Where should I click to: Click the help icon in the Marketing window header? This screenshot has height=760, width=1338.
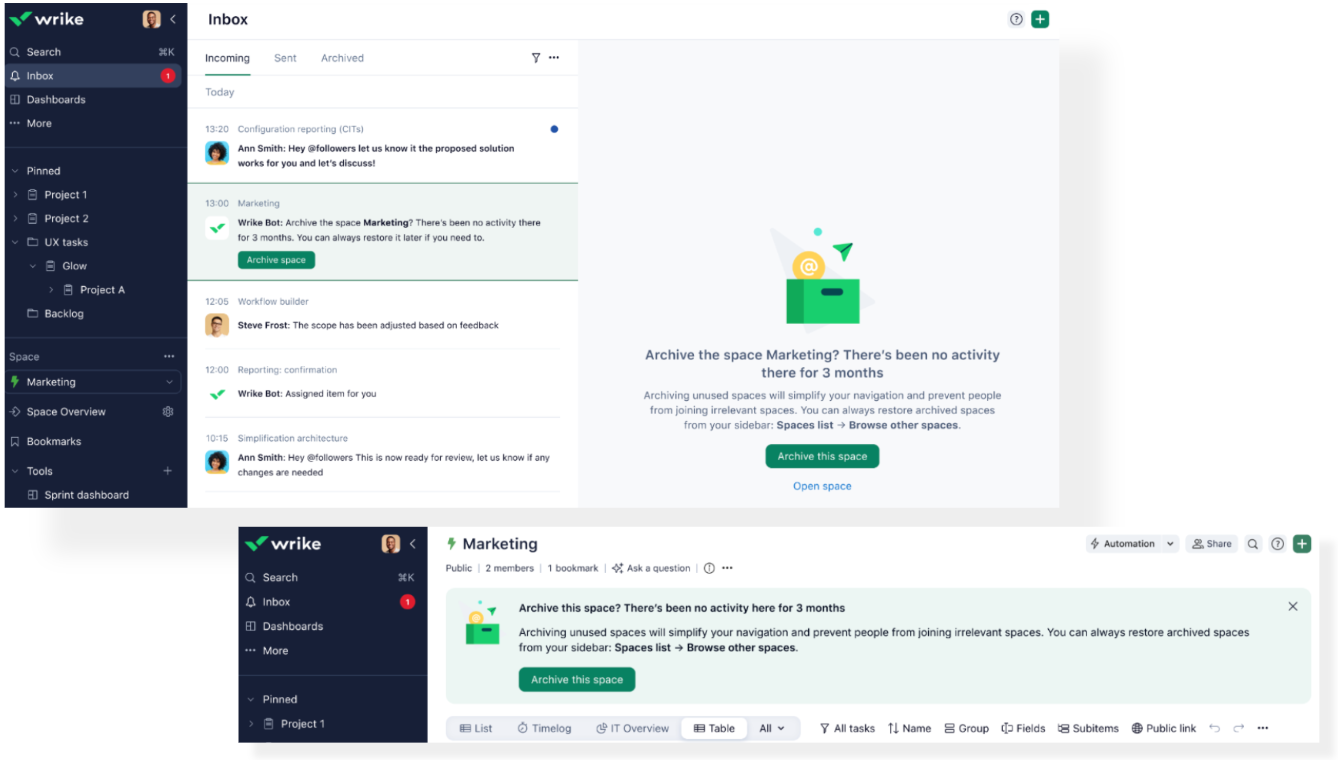[1277, 544]
